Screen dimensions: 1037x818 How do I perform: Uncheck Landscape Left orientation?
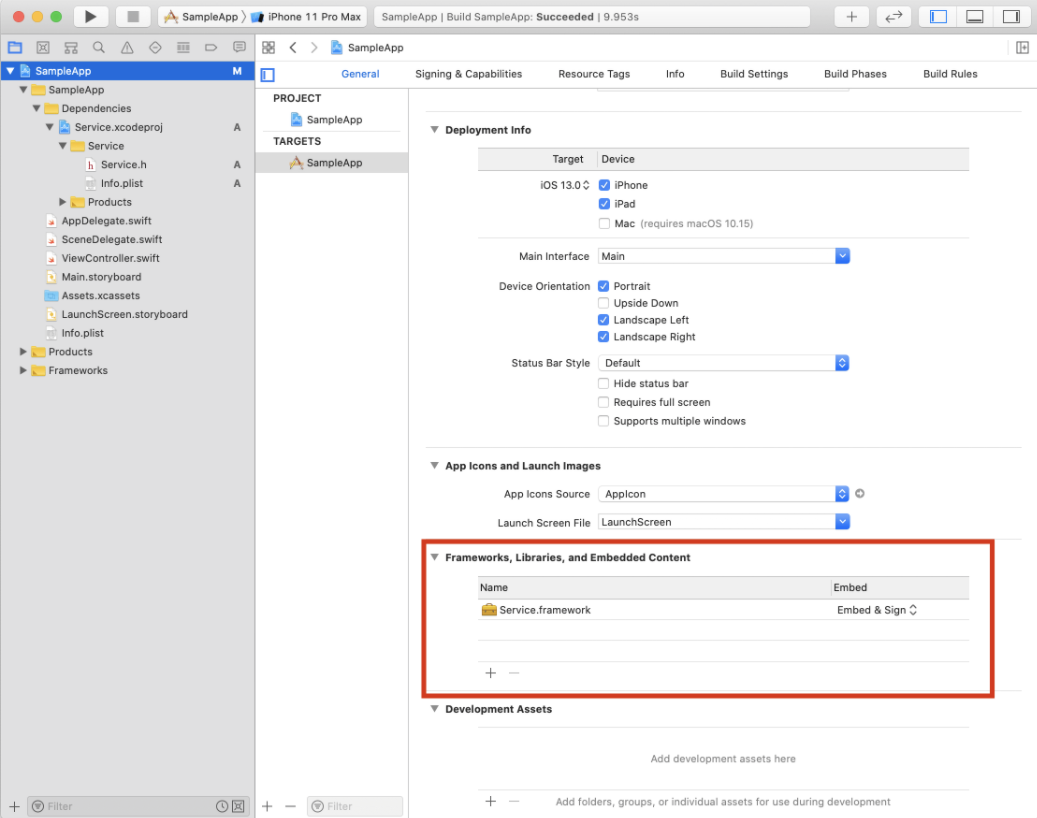tap(603, 320)
